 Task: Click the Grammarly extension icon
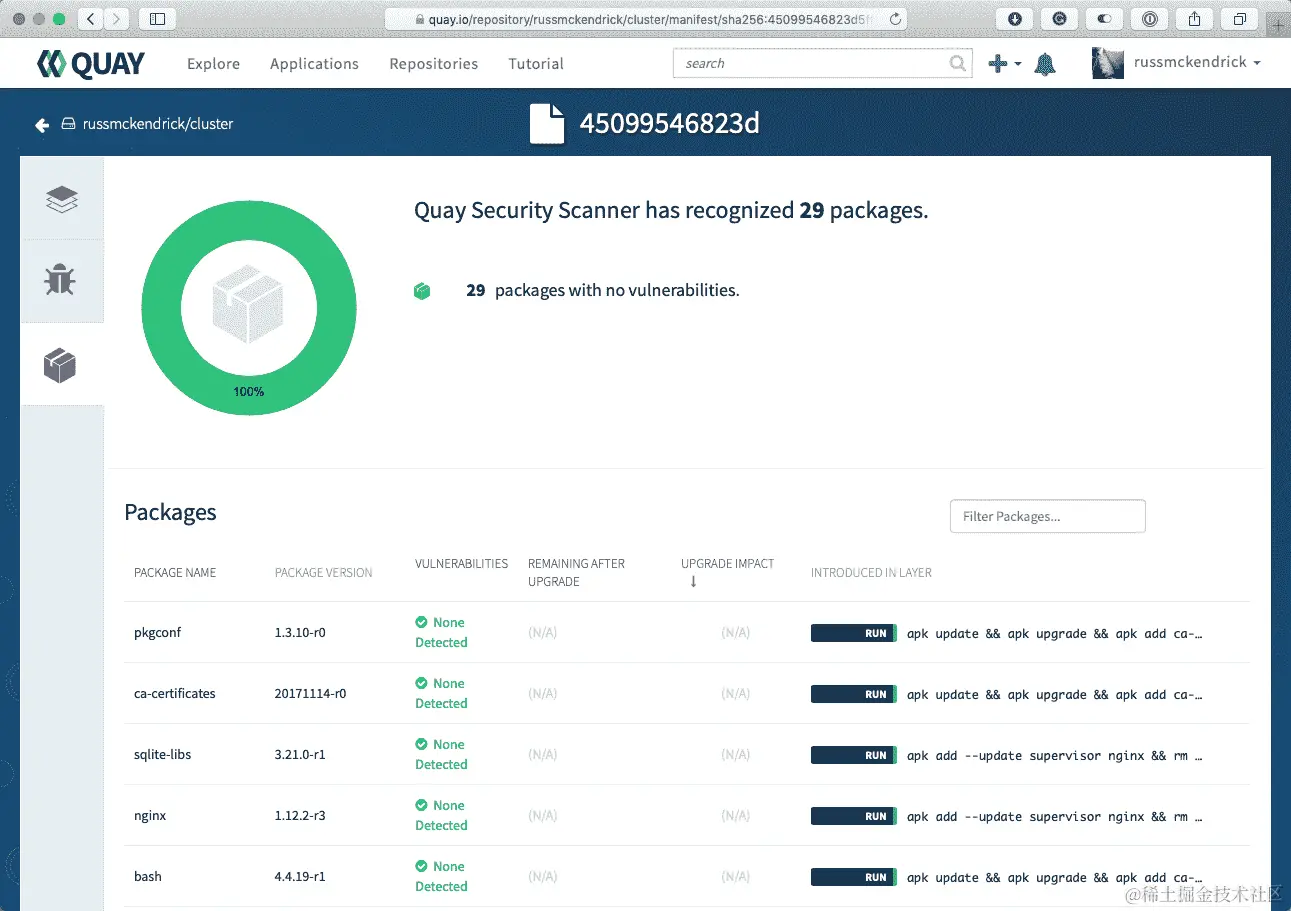1060,19
